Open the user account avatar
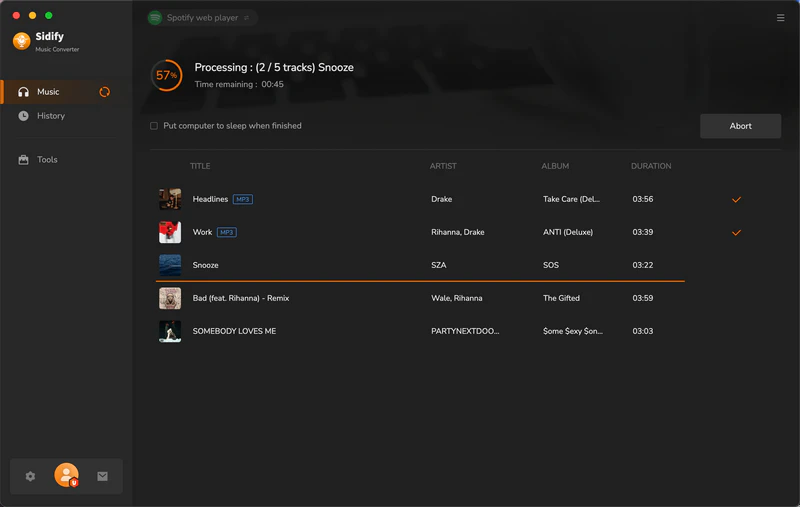 point(67,475)
